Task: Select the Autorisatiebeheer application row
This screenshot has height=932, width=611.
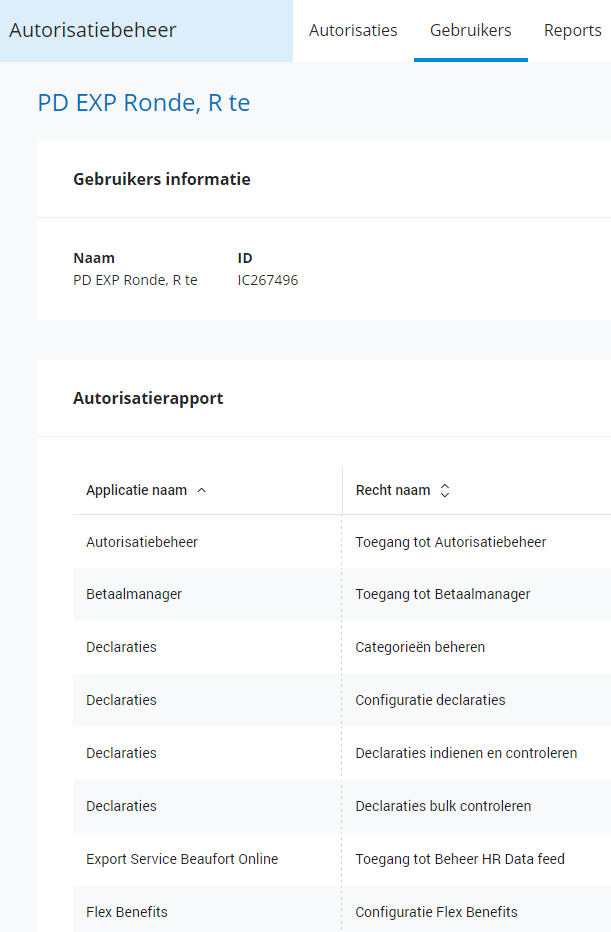Action: click(142, 542)
